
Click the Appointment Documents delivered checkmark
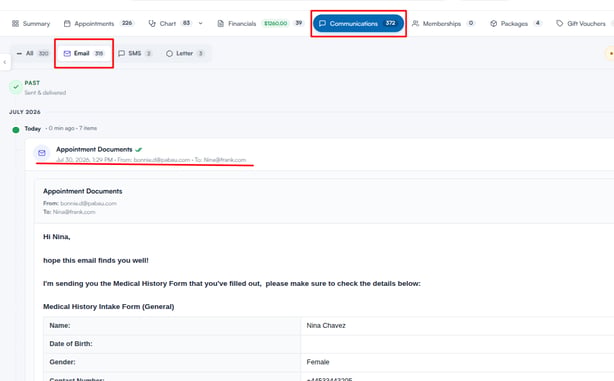(x=139, y=150)
